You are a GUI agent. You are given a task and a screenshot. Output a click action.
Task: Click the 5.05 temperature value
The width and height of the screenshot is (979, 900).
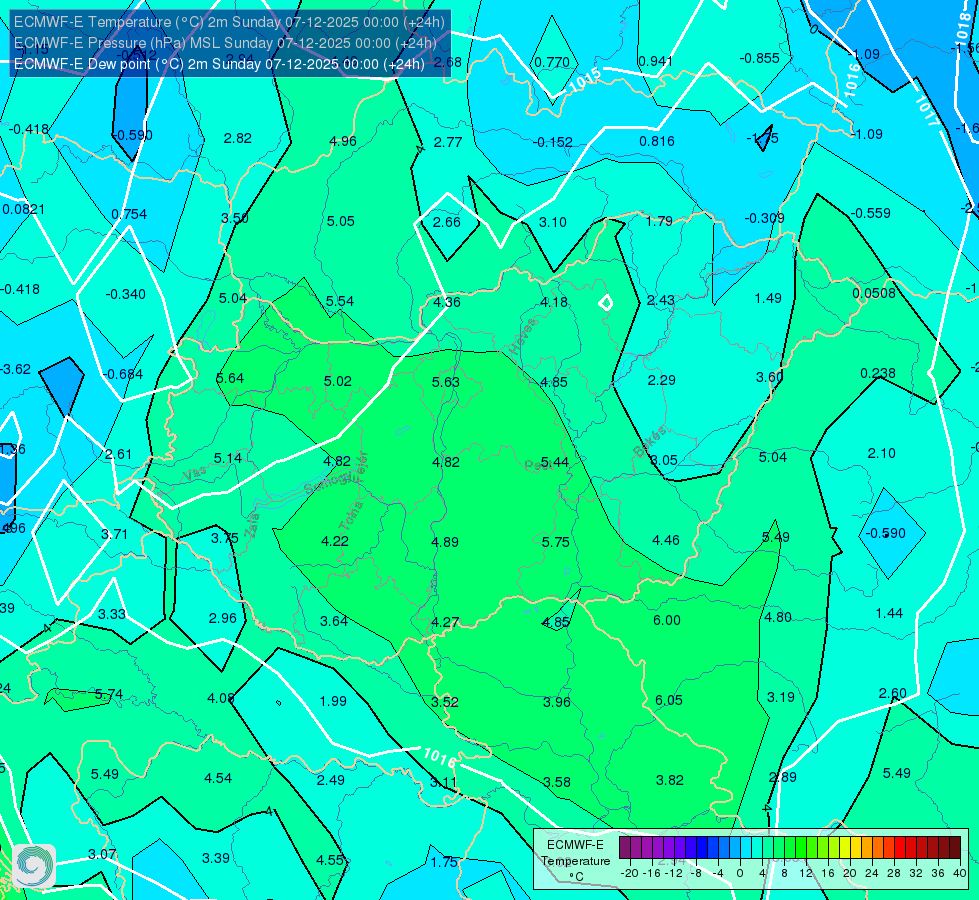[340, 221]
